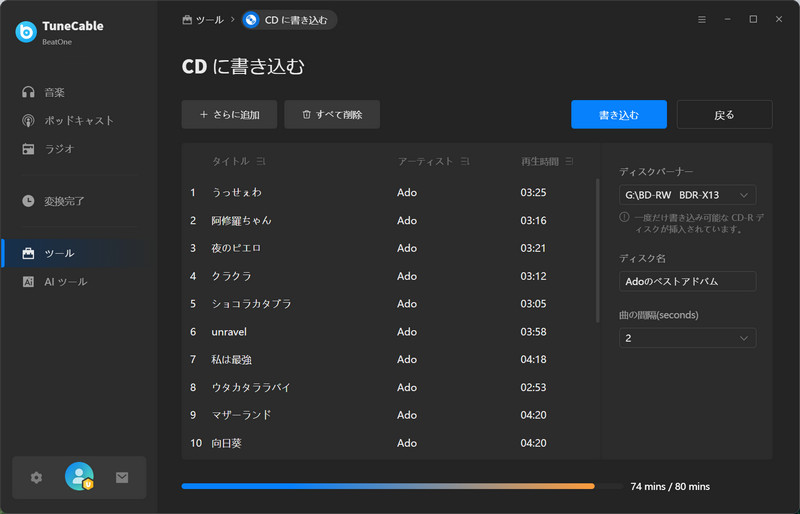
Task: Sort by タイトル column icon
Action: [261, 161]
